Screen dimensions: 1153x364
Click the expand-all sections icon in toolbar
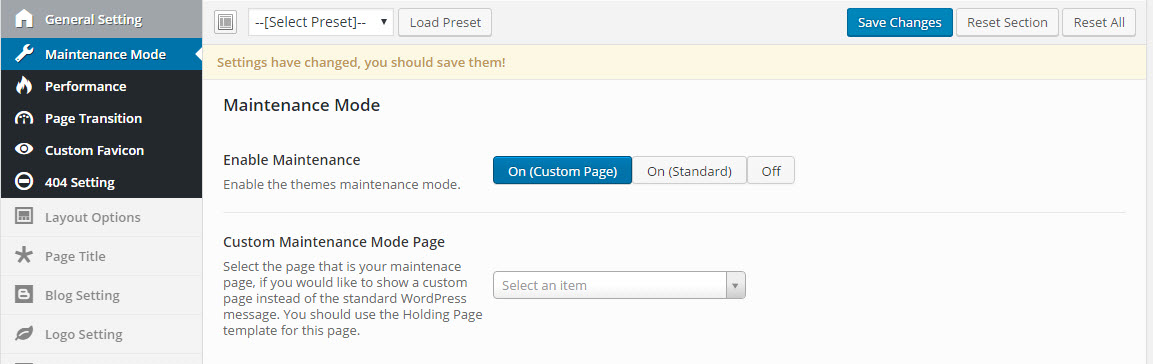click(x=226, y=22)
